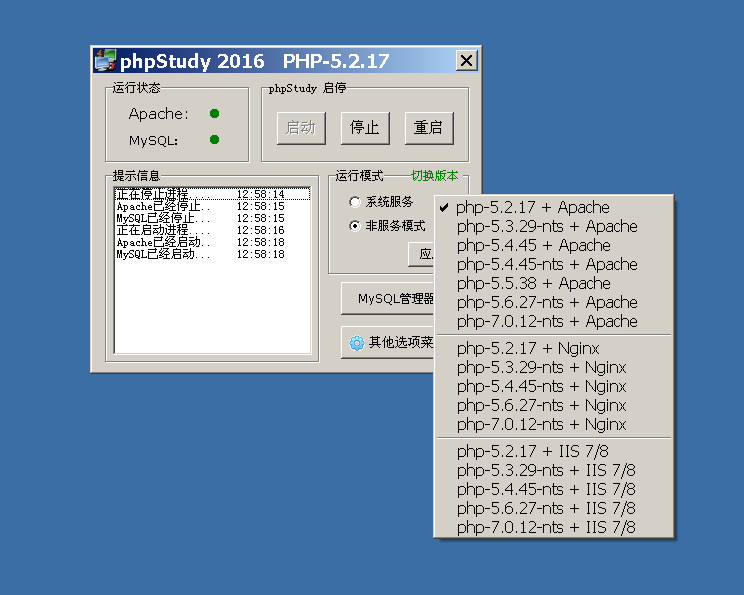The height and width of the screenshot is (595, 744).
Task: Click the 重启 button
Action: [429, 128]
